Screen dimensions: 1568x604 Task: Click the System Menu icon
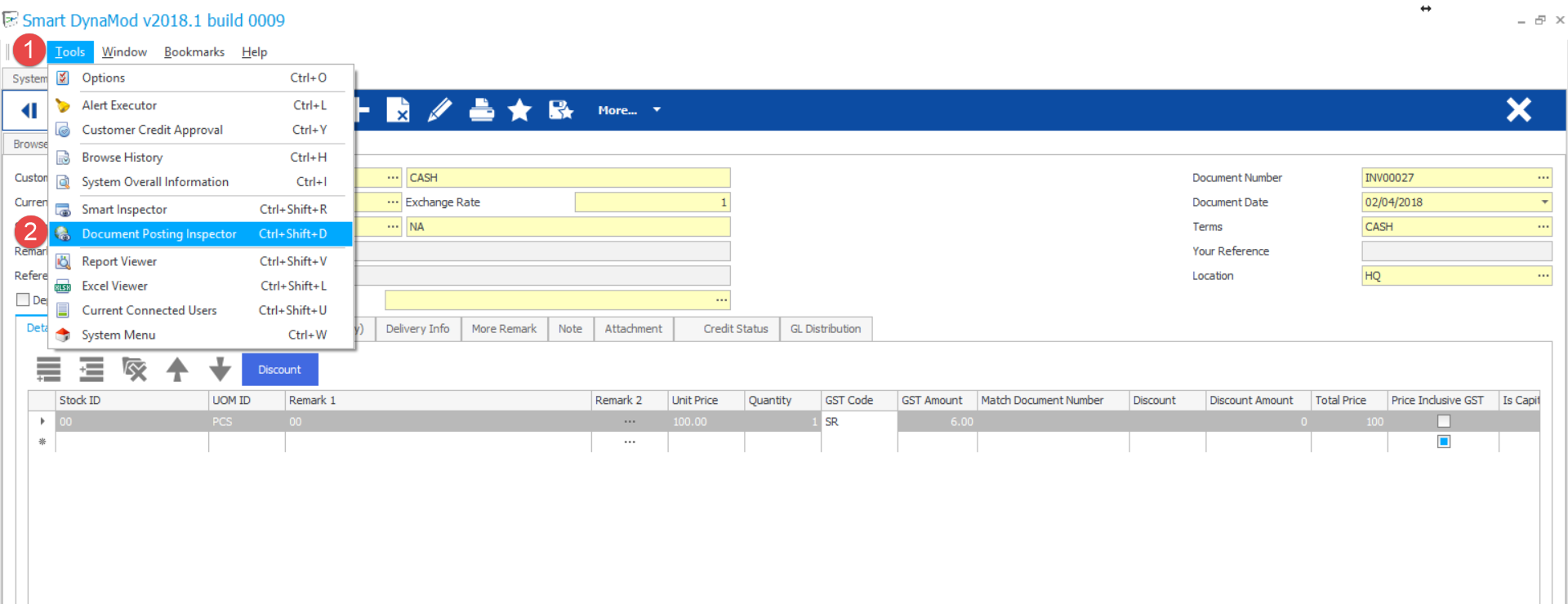[x=63, y=335]
